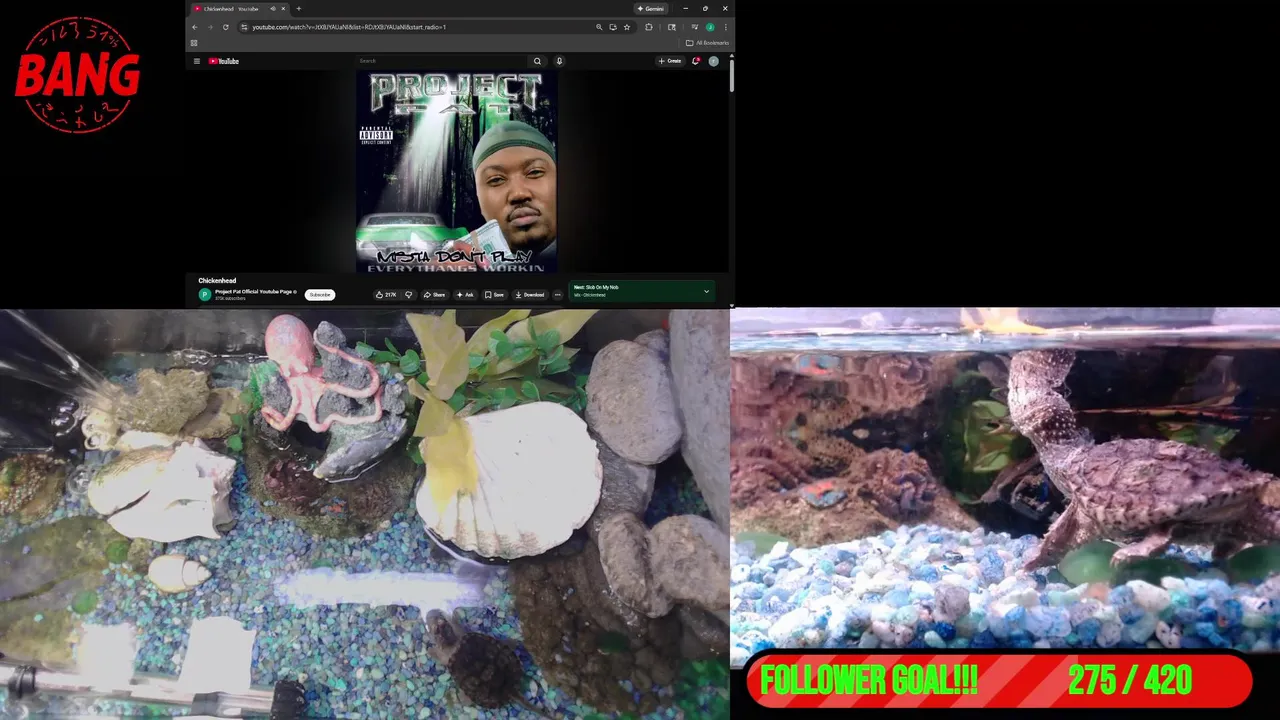This screenshot has width=1280, height=720.
Task: Download the Chickenhead video
Action: 530,294
